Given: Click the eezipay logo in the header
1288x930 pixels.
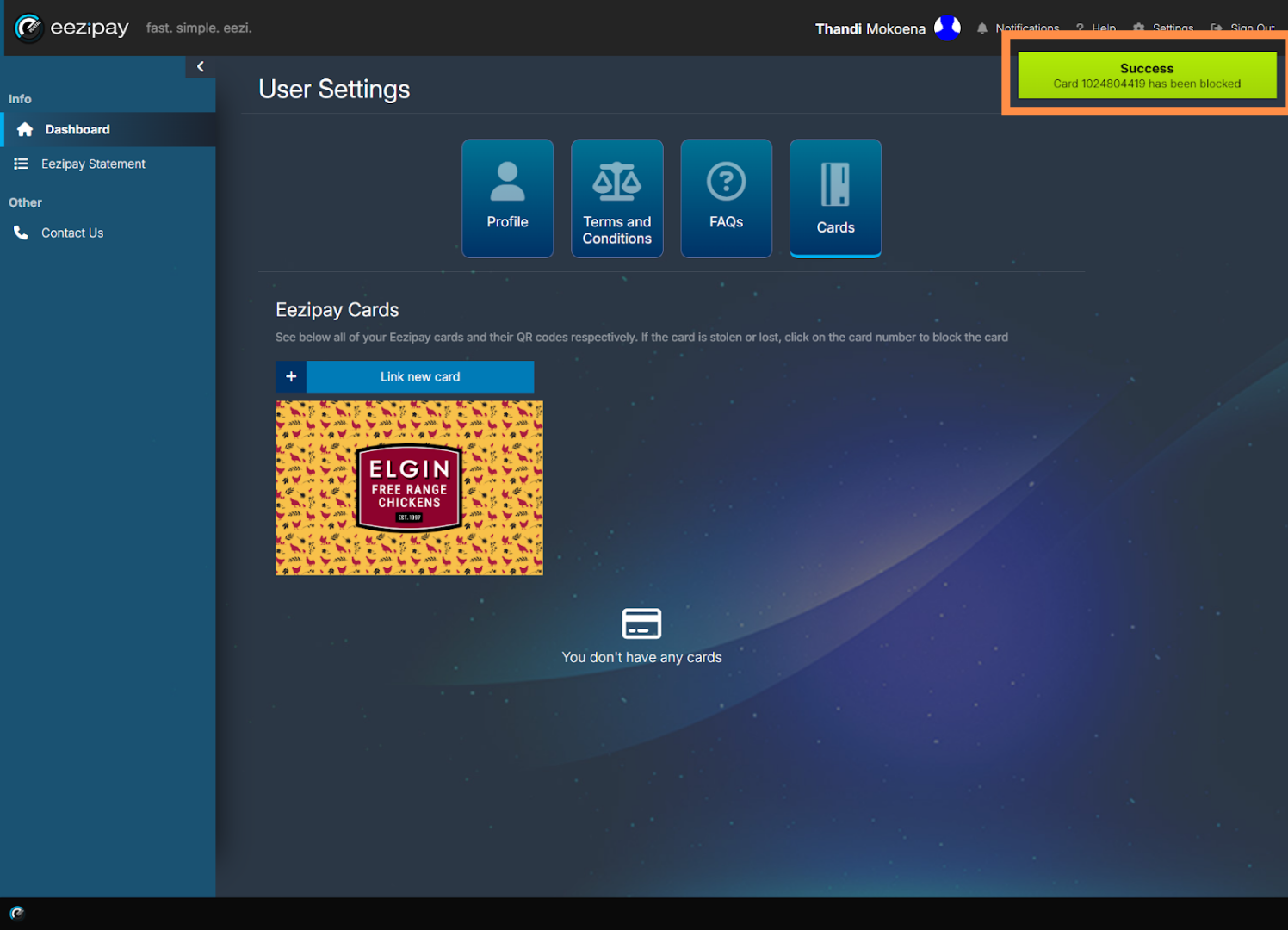Looking at the screenshot, I should tap(72, 28).
